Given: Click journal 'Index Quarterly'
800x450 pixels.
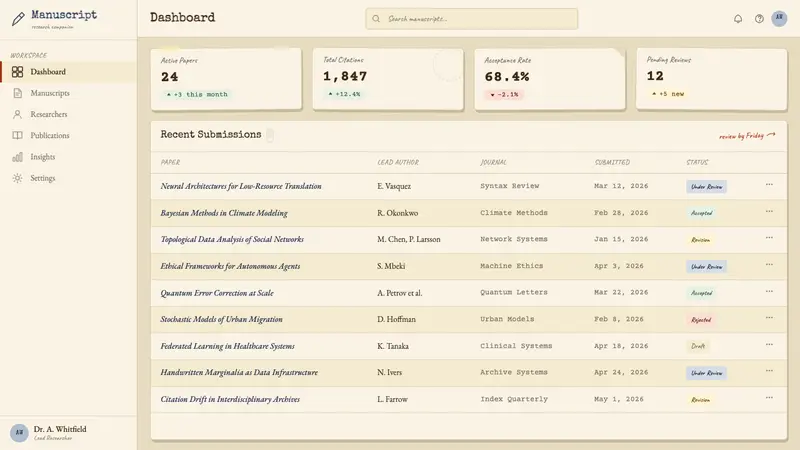Looking at the screenshot, I should click(514, 399).
